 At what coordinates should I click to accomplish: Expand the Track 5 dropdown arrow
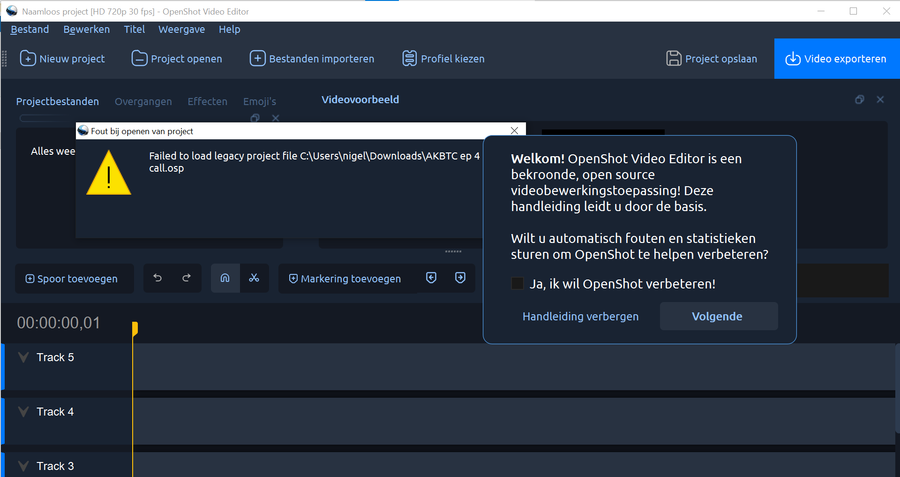pyautogui.click(x=23, y=358)
